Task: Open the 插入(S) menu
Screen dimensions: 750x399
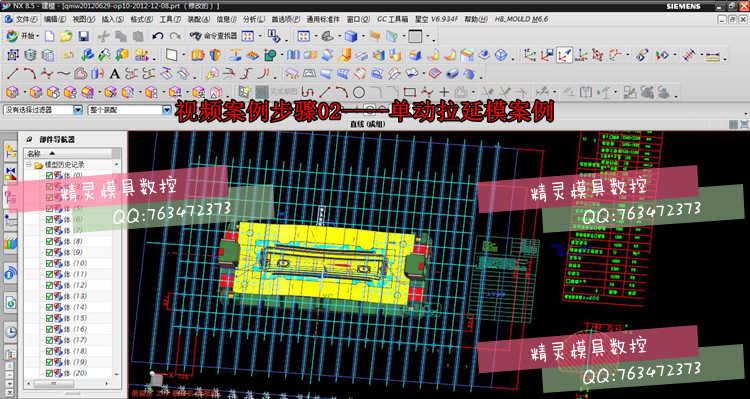Action: pyautogui.click(x=112, y=20)
